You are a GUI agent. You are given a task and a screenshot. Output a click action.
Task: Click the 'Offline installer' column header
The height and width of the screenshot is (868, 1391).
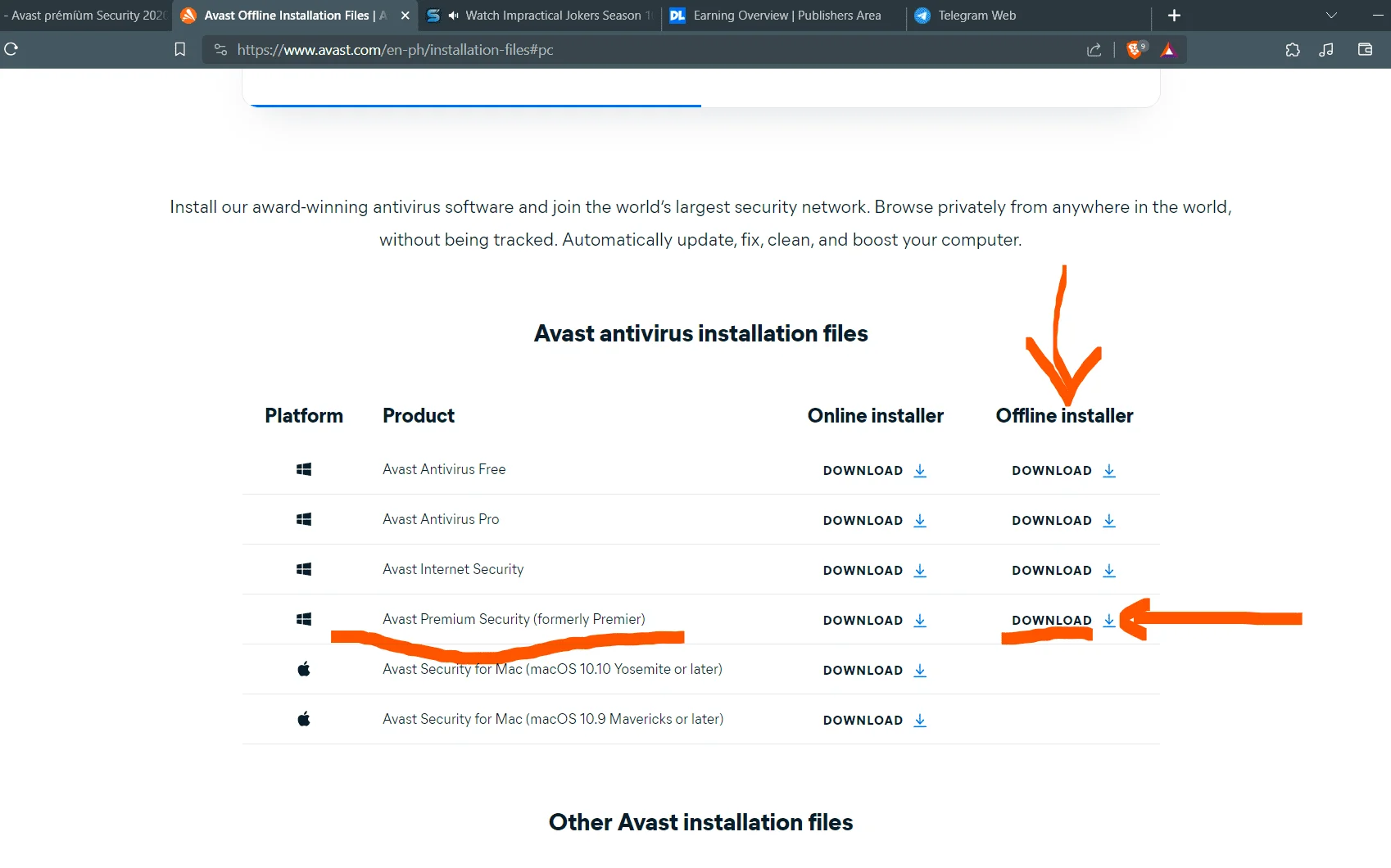[x=1064, y=415]
